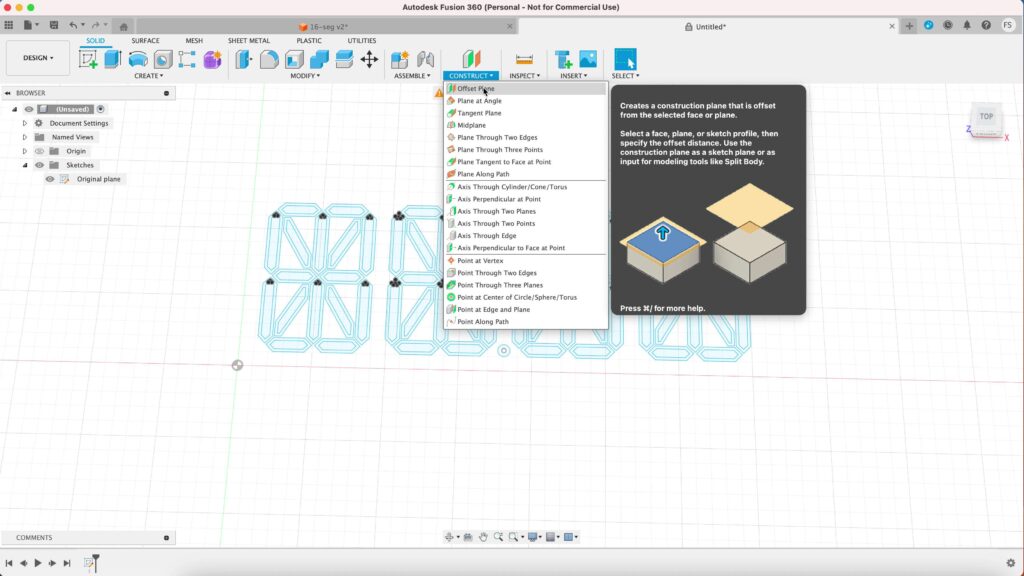1024x576 pixels.
Task: Open the DESIGN workspace dropdown
Action: pos(38,58)
